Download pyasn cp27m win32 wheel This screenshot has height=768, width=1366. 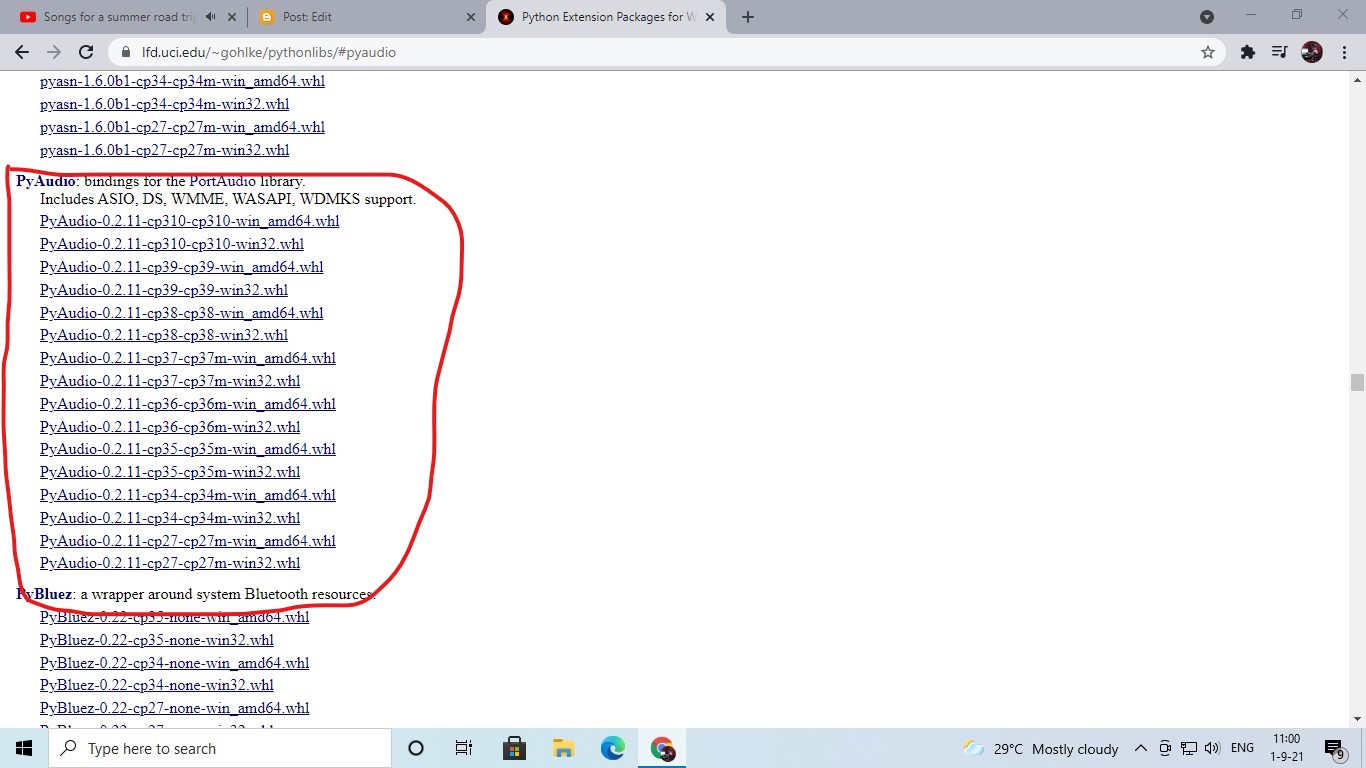pyautogui.click(x=165, y=150)
